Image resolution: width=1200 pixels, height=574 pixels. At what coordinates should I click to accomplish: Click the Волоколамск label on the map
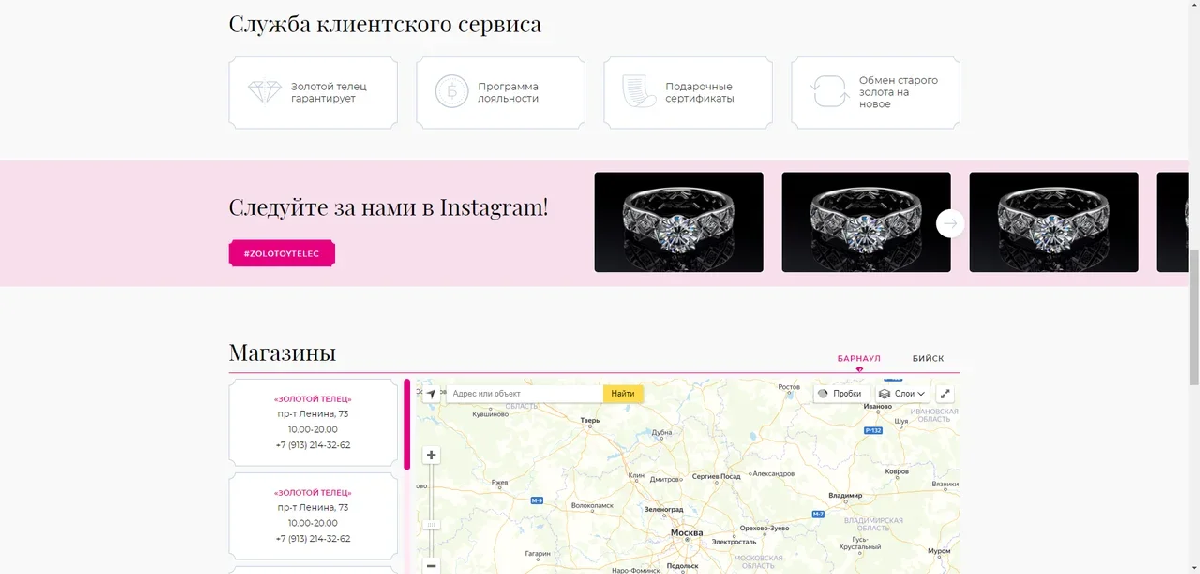click(591, 506)
